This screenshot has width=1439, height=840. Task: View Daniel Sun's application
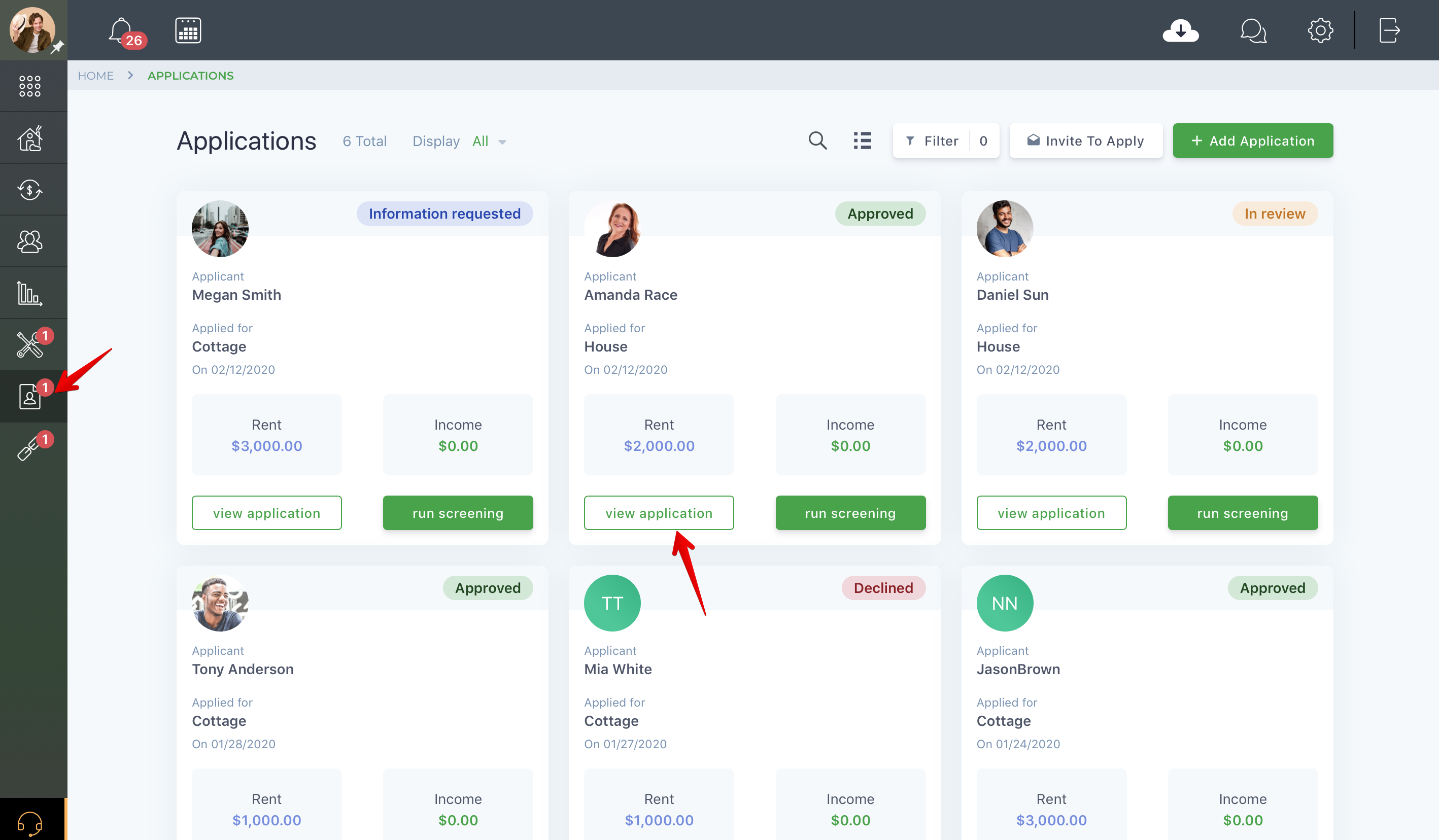[1051, 513]
